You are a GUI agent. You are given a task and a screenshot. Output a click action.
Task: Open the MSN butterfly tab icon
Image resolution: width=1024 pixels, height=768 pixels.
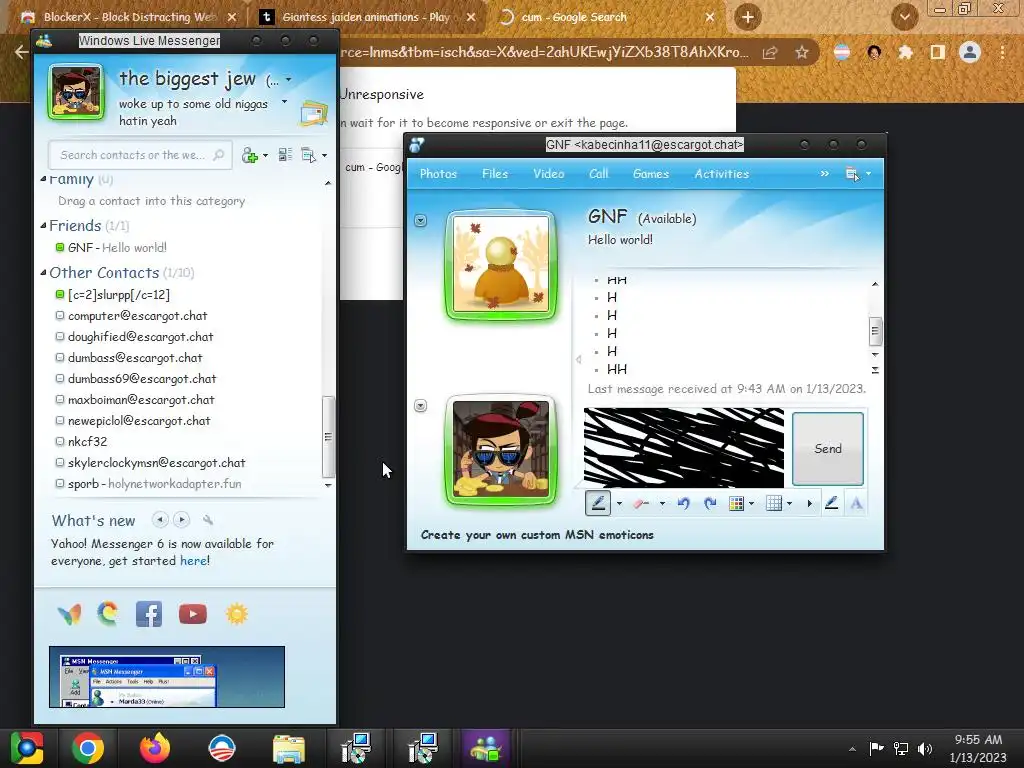(x=69, y=614)
